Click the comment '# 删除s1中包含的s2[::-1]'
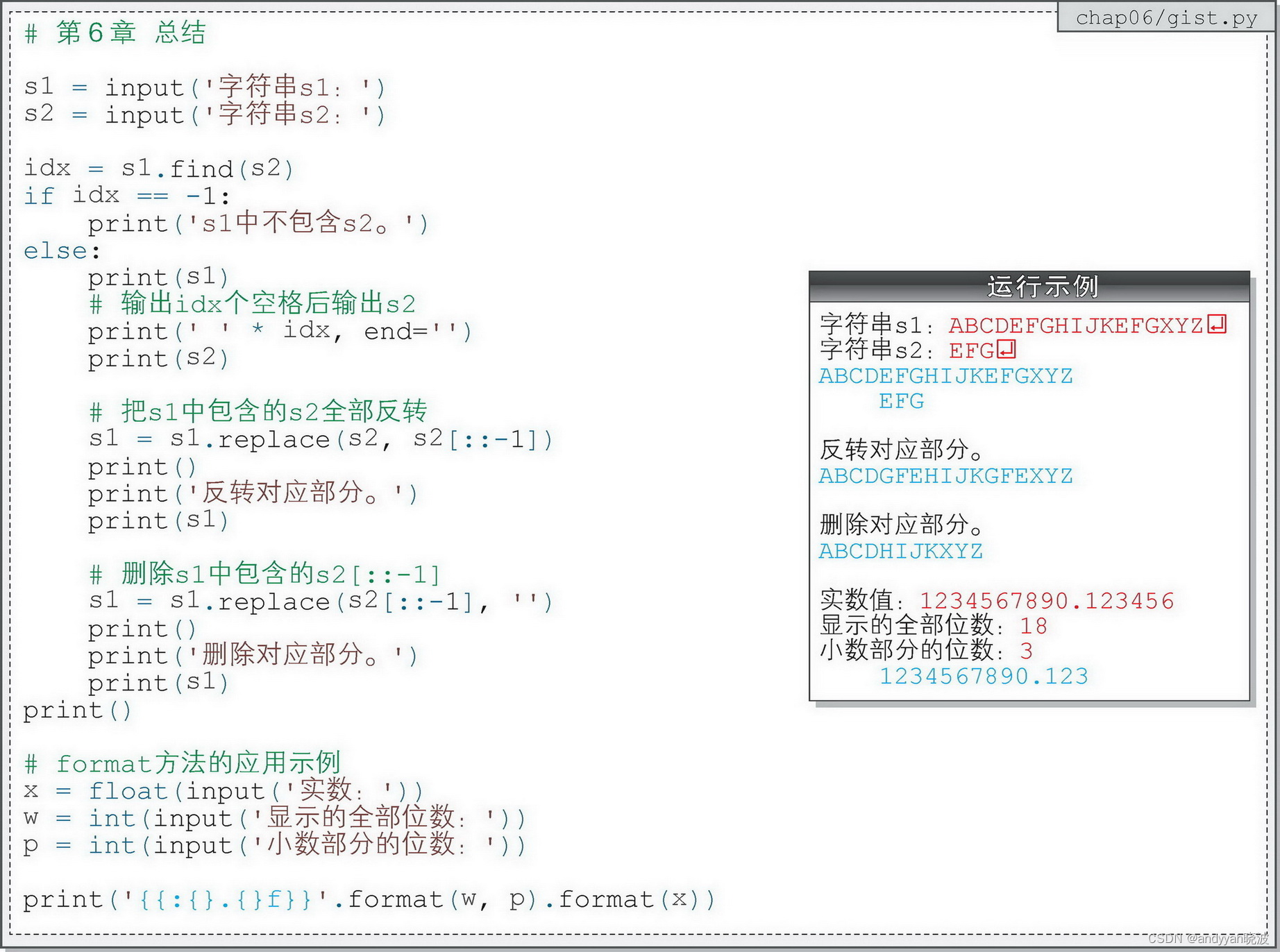 coord(264,574)
